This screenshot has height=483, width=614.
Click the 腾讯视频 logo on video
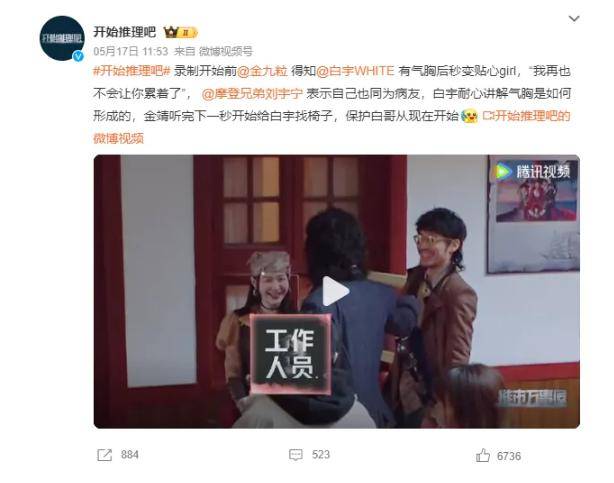pyautogui.click(x=533, y=172)
